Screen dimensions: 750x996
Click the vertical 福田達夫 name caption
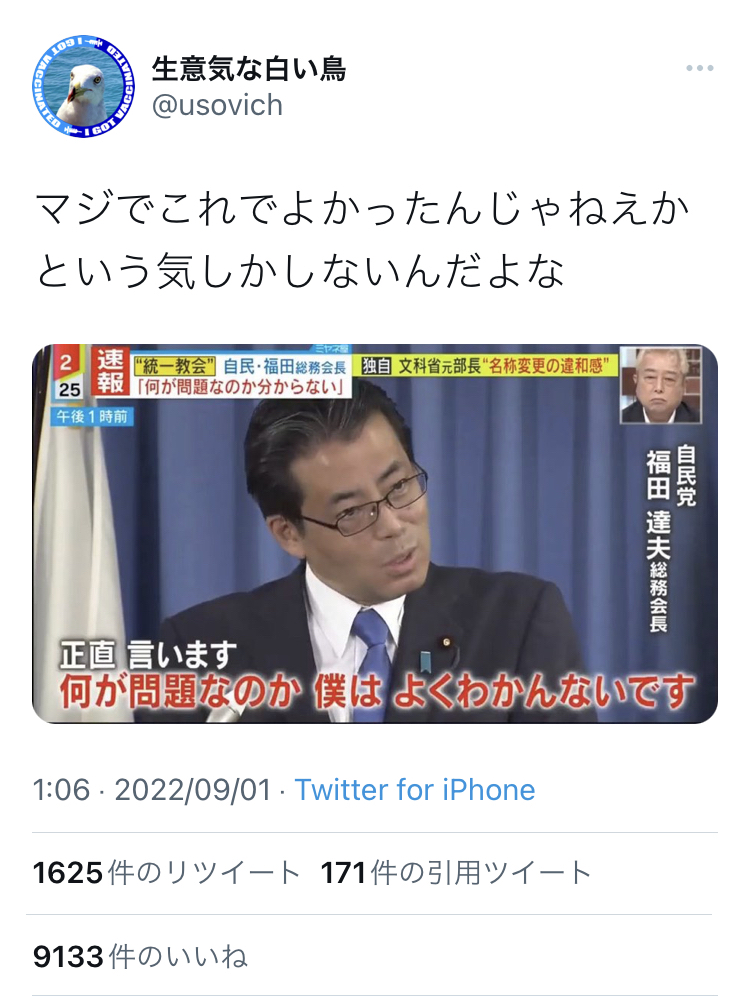(x=659, y=540)
